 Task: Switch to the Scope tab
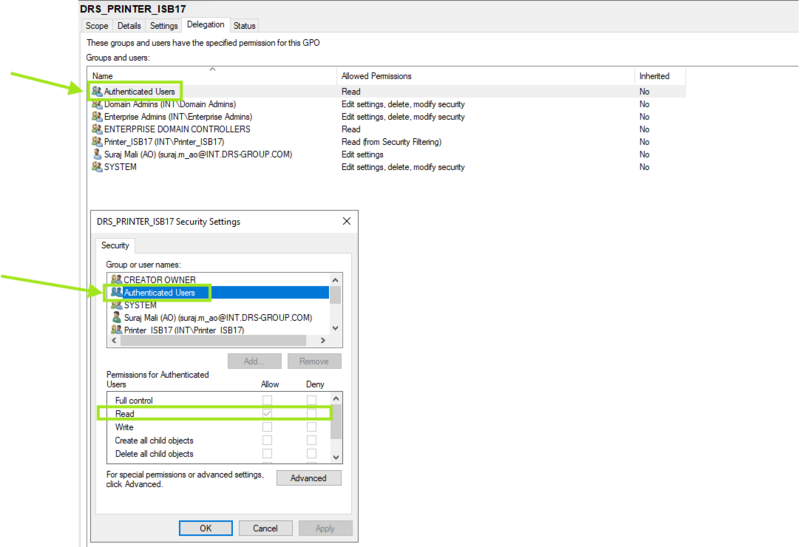pos(97,26)
